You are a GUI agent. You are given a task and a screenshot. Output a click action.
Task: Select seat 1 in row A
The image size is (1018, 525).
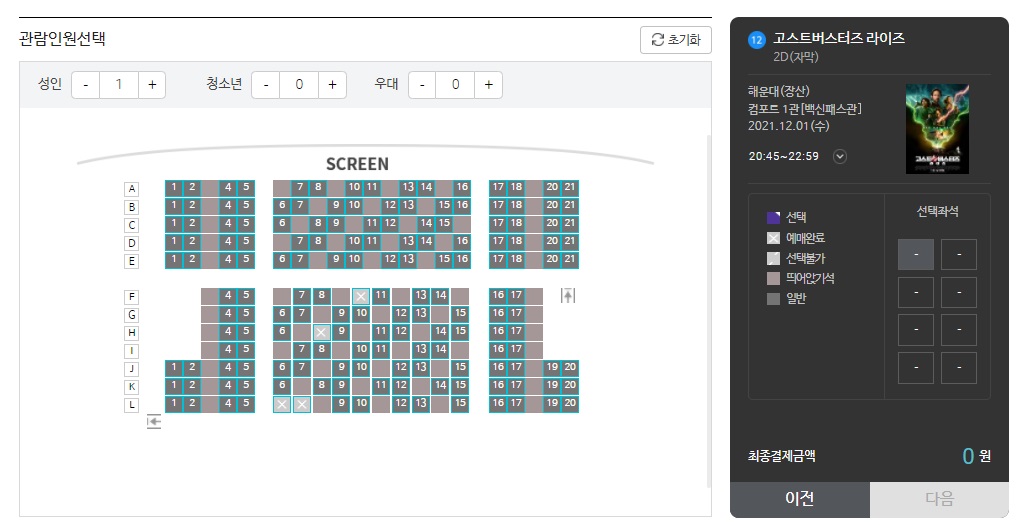pos(174,188)
